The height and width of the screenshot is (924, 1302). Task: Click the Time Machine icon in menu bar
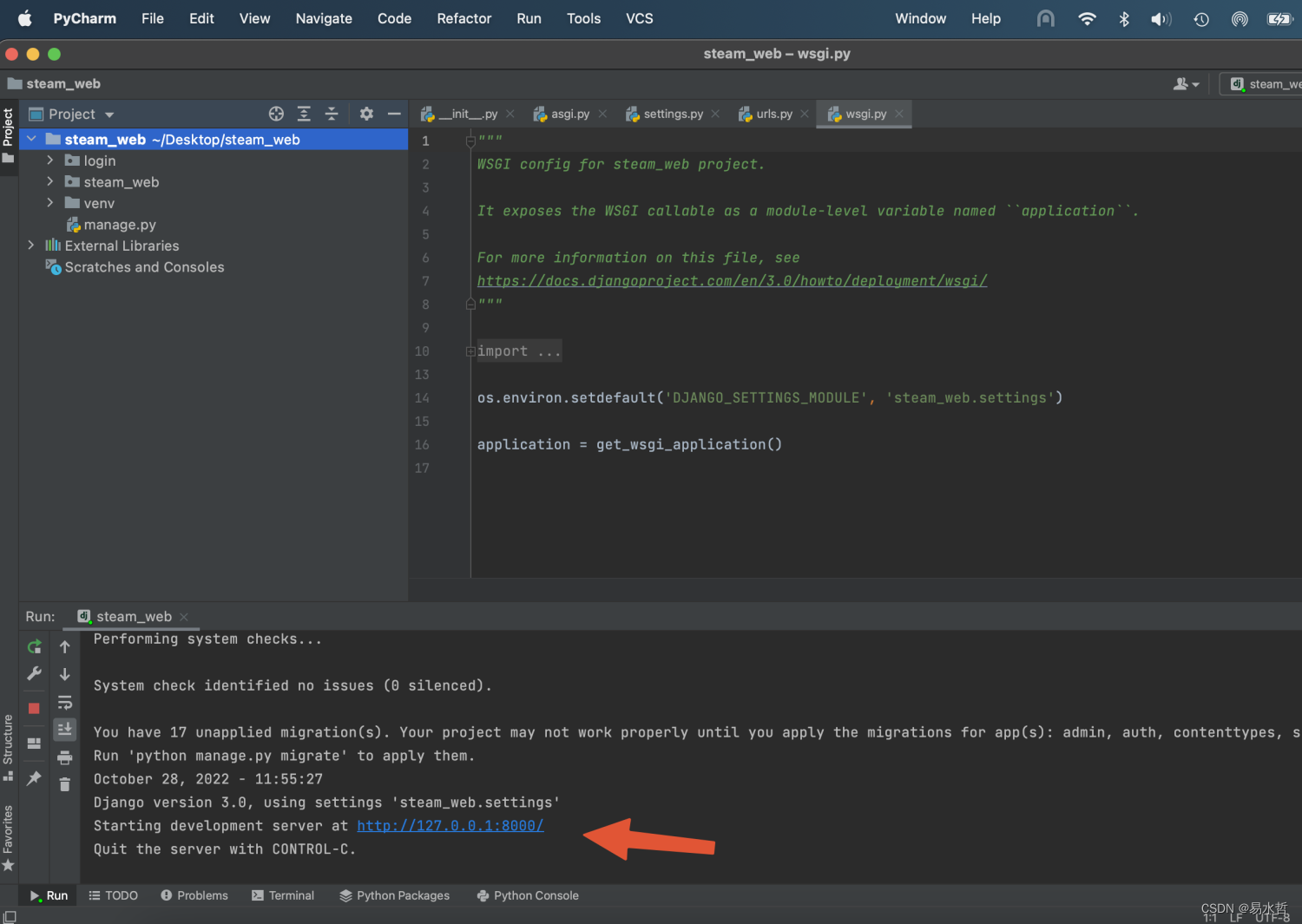[1201, 18]
